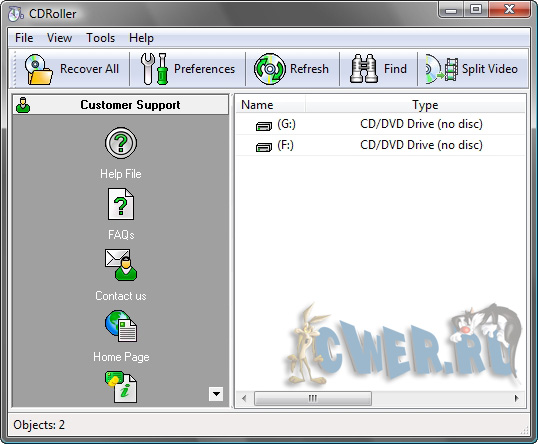Sort the list by Name column header
Image resolution: width=538 pixels, height=444 pixels.
coord(270,105)
